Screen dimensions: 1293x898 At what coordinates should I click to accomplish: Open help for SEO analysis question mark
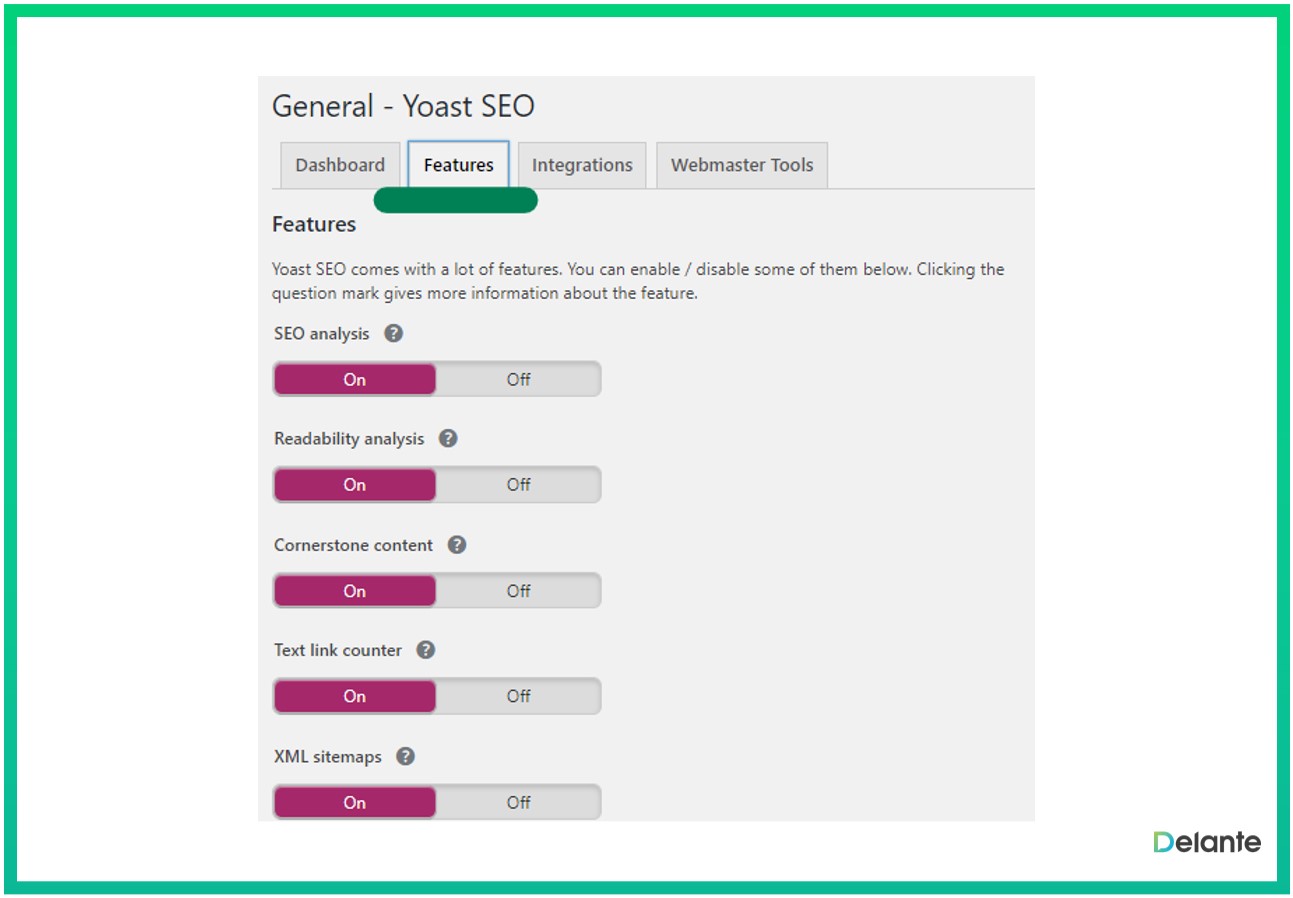394,333
